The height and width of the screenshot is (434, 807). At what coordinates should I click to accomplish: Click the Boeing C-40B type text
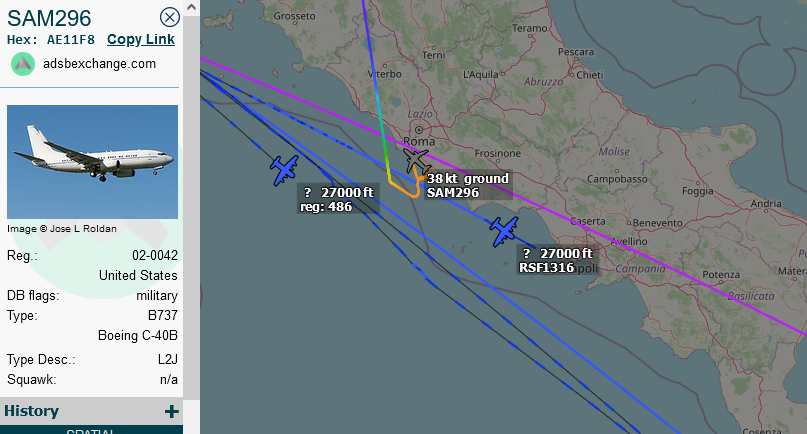pos(138,336)
